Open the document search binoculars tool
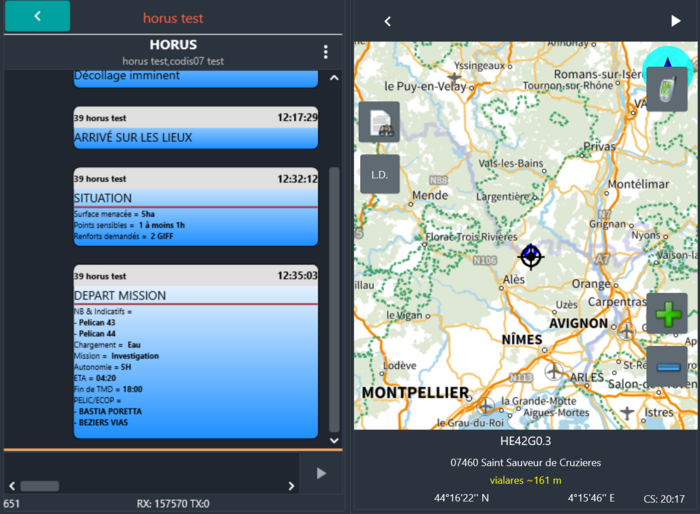The image size is (700, 514). point(379,122)
